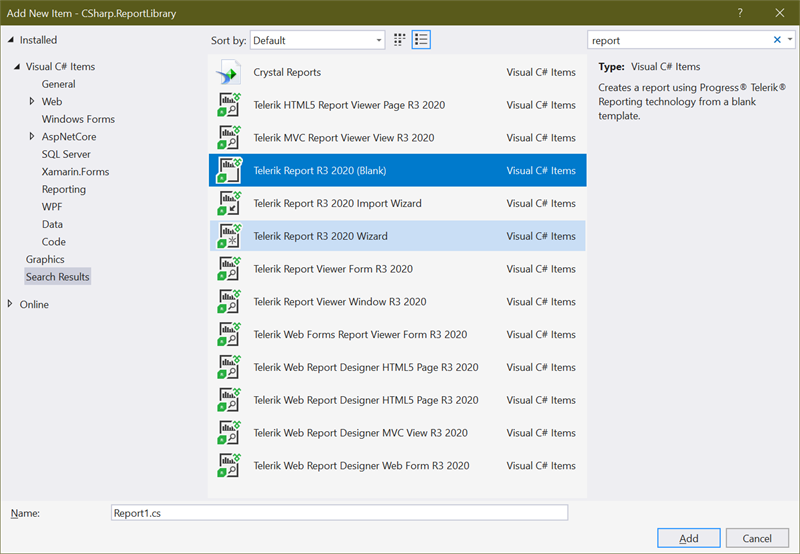Viewport: 800px width, 554px height.
Task: Select 'Telerik HTML5 Report Viewer Page R3 2020'
Action: click(349, 105)
